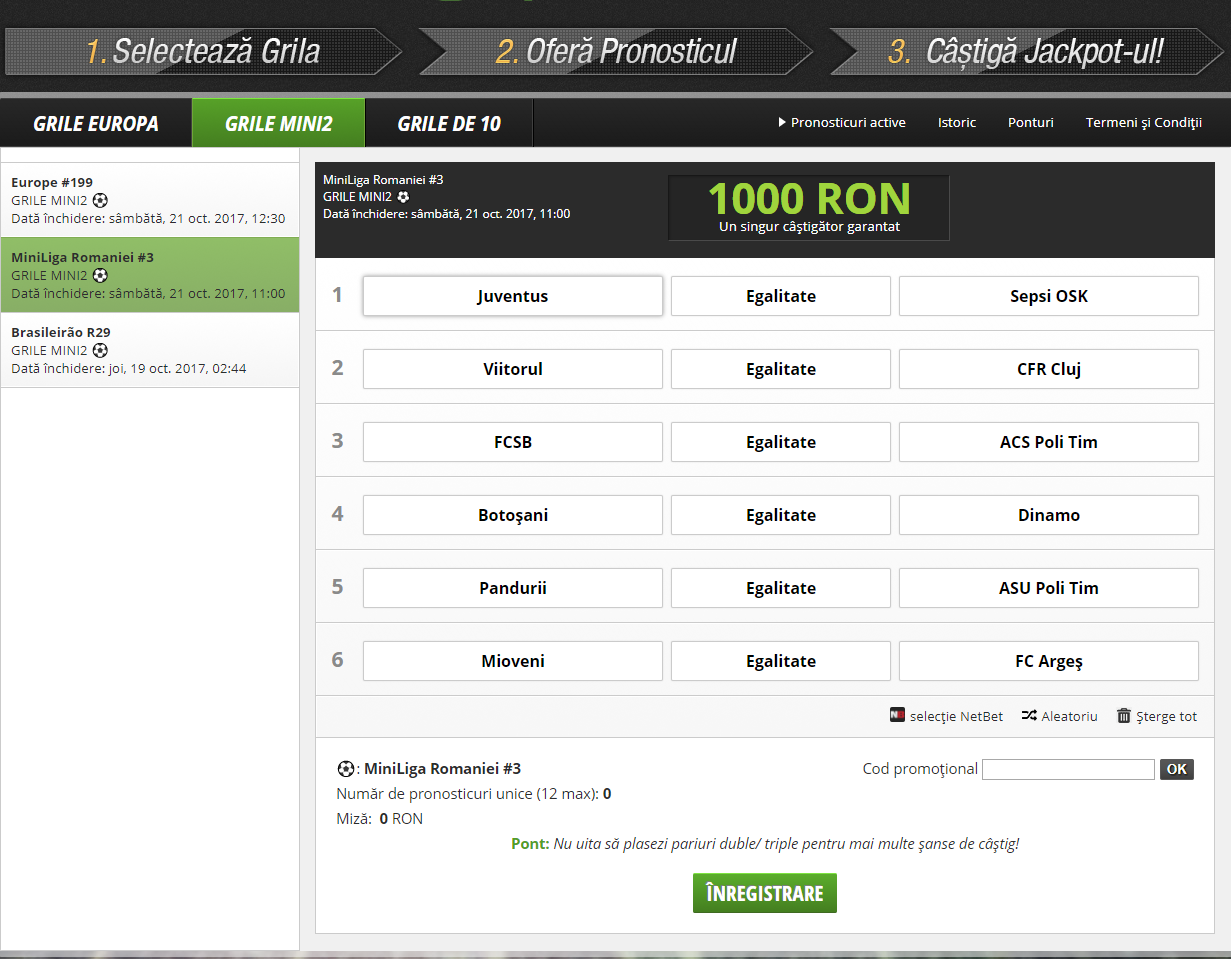Click the Miză 0 RON stake text
Viewport: 1231px width, 959px height.
(x=380, y=819)
